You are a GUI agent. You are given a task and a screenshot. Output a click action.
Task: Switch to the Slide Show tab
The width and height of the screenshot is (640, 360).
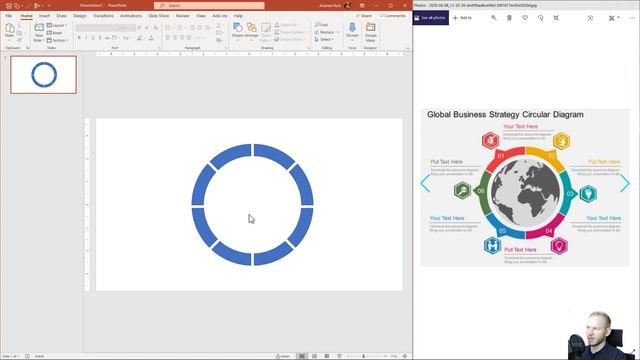[159, 16]
